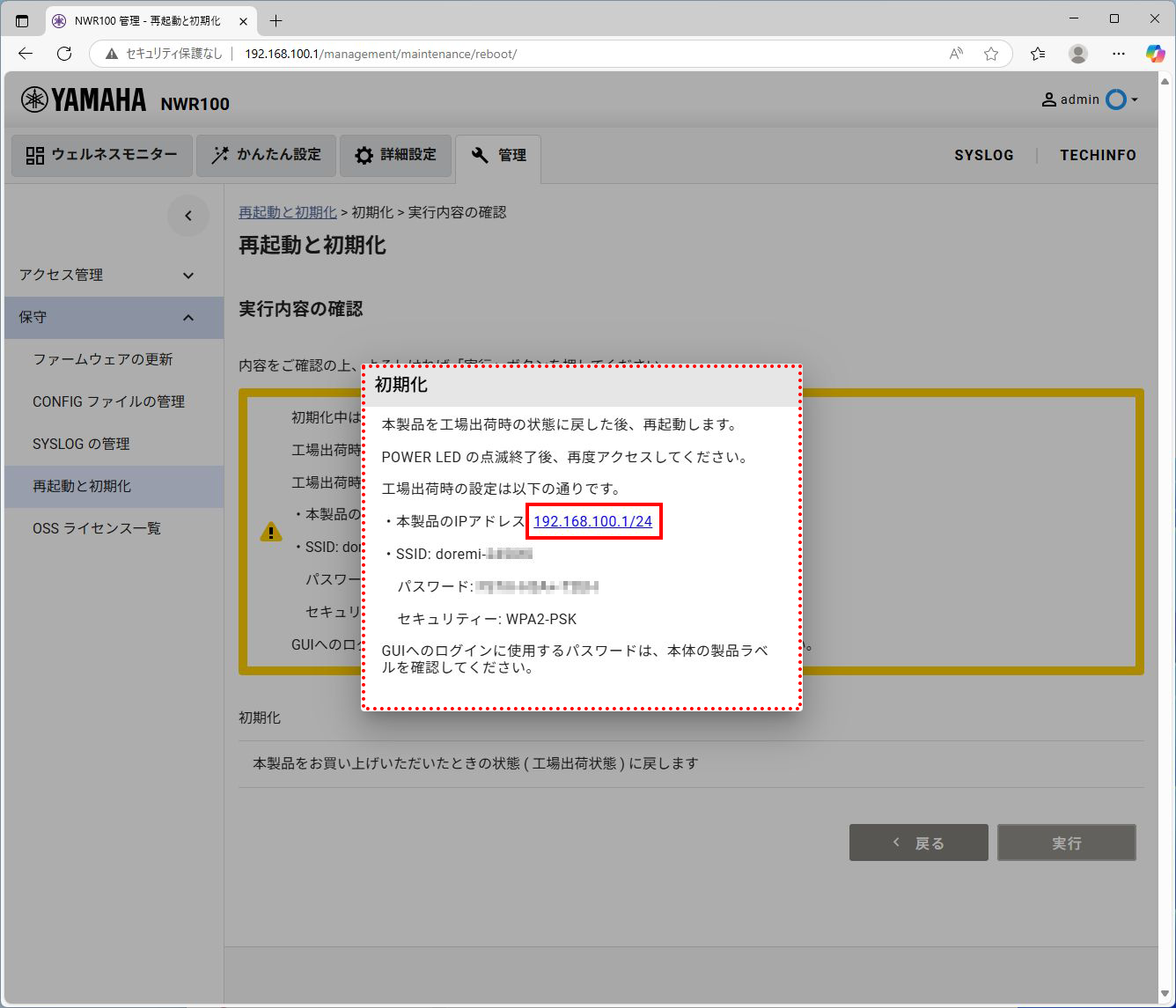Screen dimensions: 1176x1008
Task: Open the admin dropdown arrow
Action: pos(1136,99)
